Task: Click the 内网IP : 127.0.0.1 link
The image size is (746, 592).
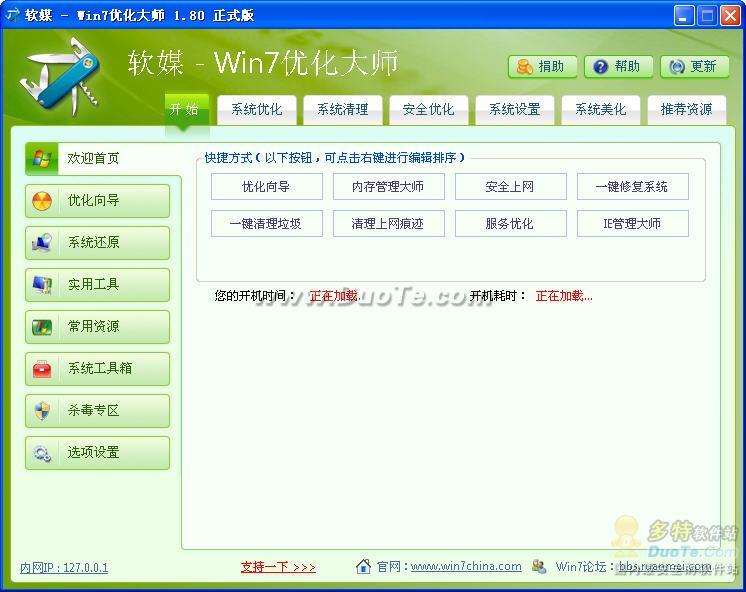Action: pyautogui.click(x=64, y=567)
